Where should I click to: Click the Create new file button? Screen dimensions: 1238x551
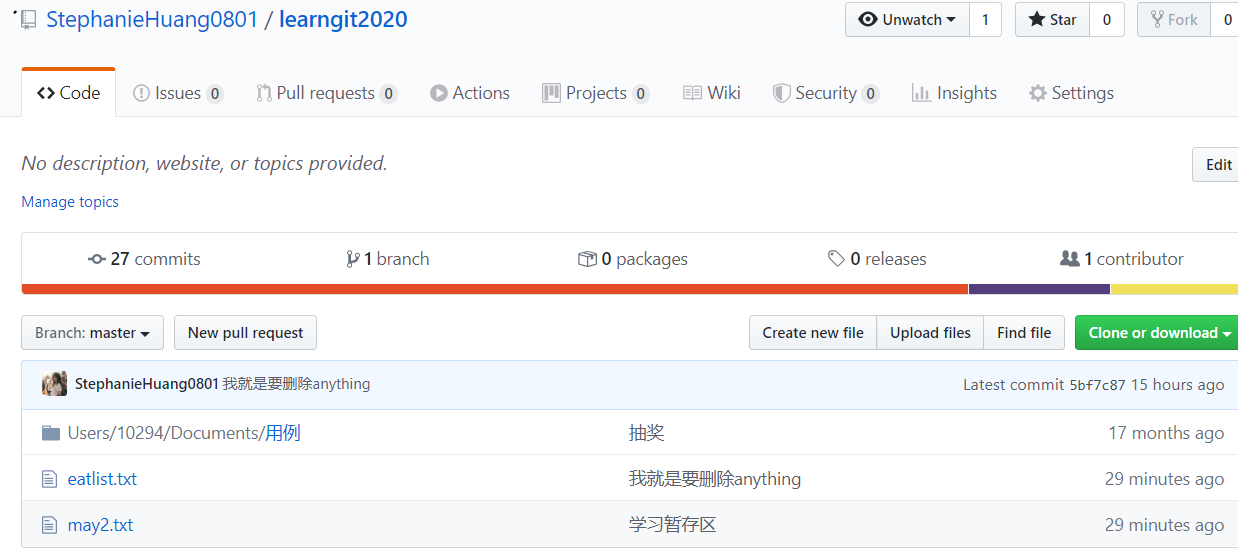(813, 333)
